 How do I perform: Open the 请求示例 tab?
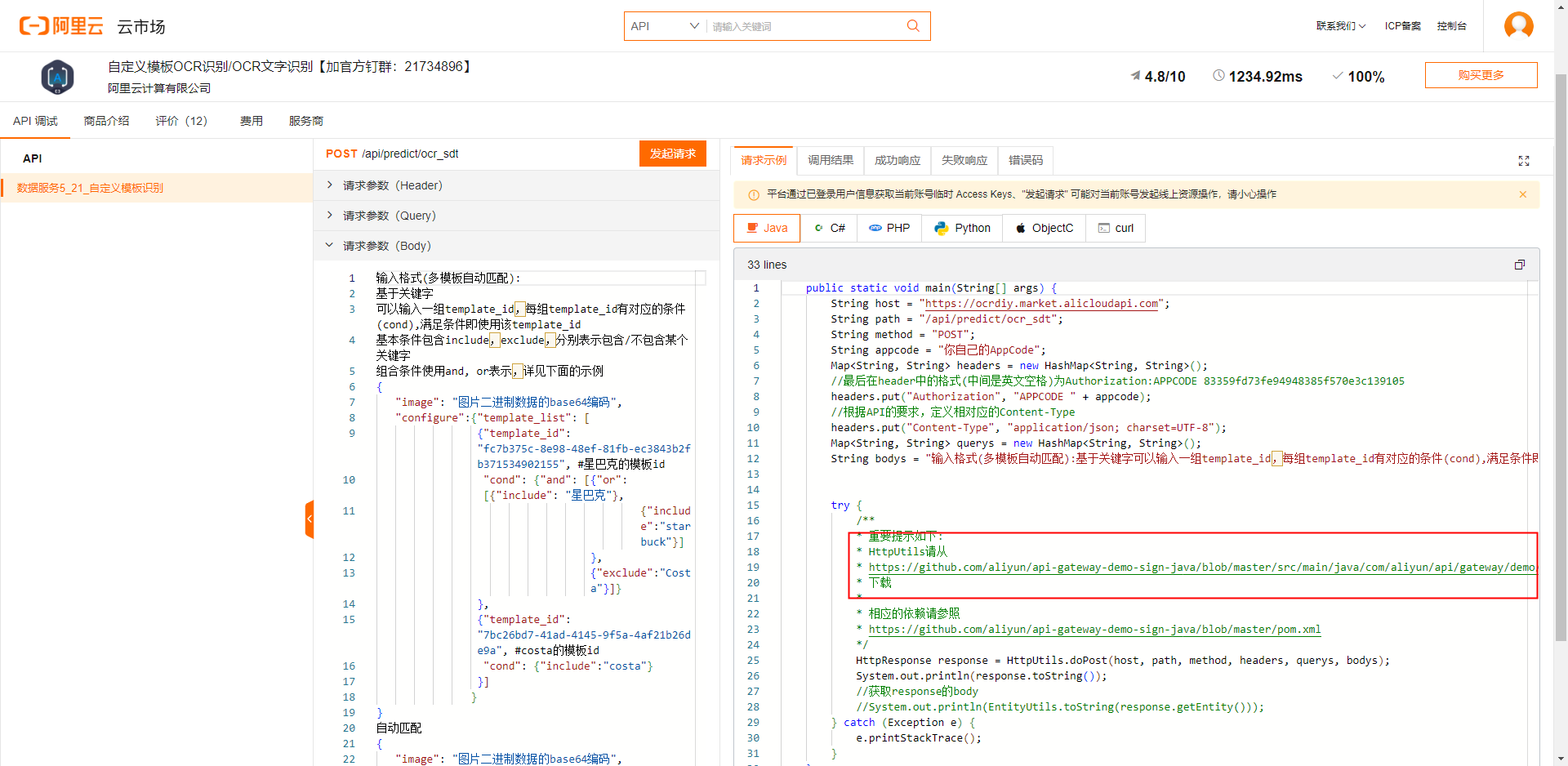point(764,160)
